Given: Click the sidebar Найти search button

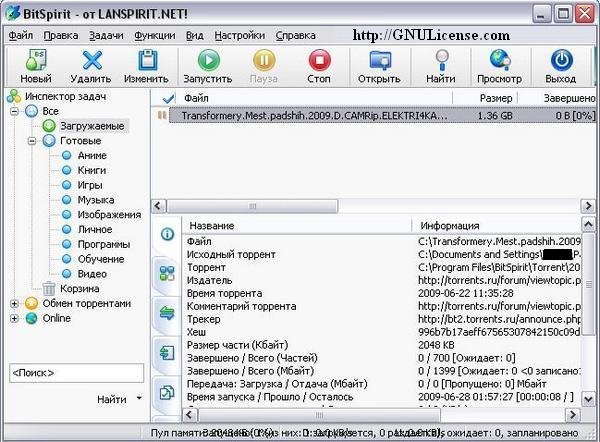Looking at the screenshot, I should 111,399.
